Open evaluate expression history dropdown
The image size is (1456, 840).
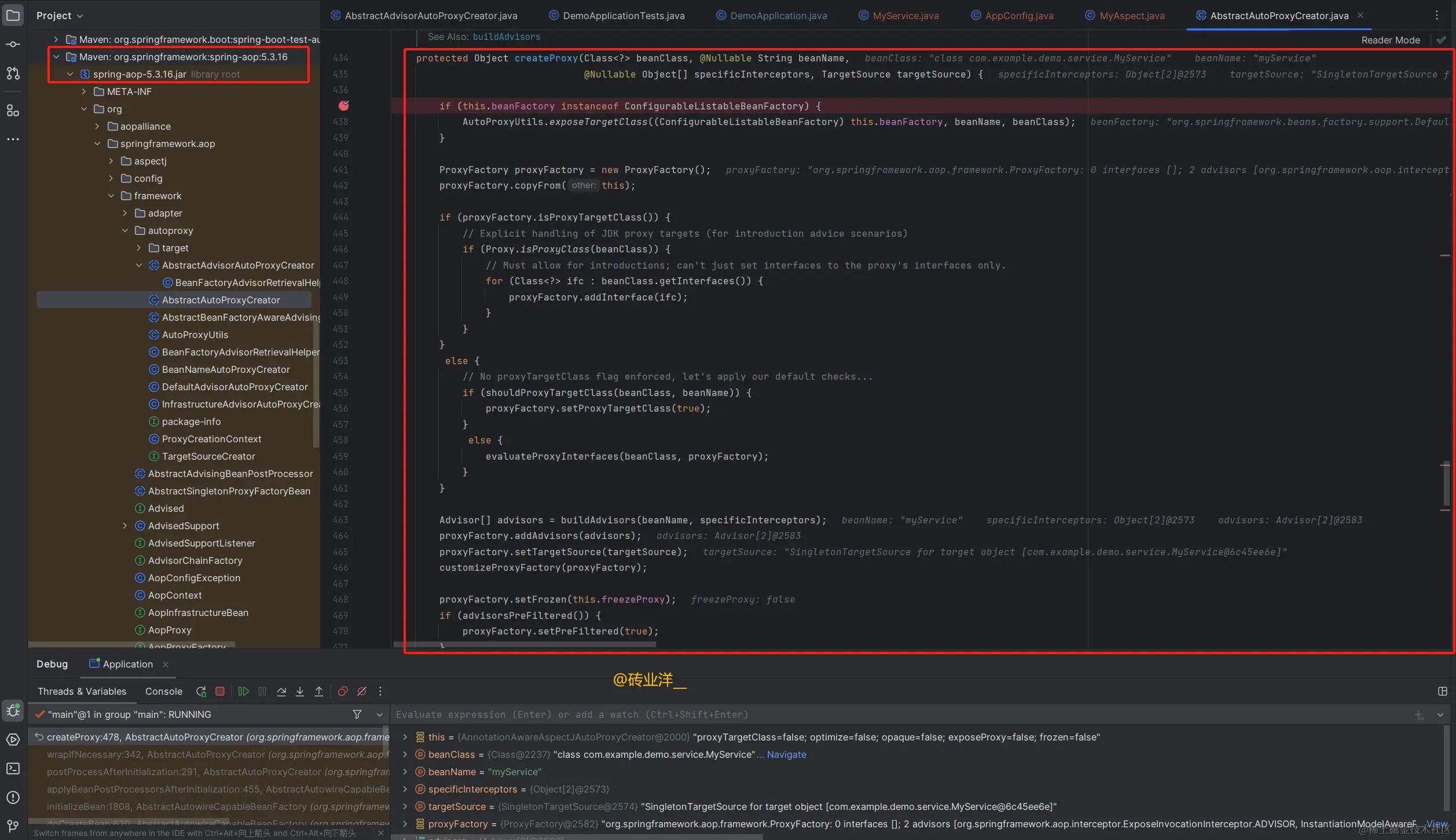click(x=1440, y=715)
